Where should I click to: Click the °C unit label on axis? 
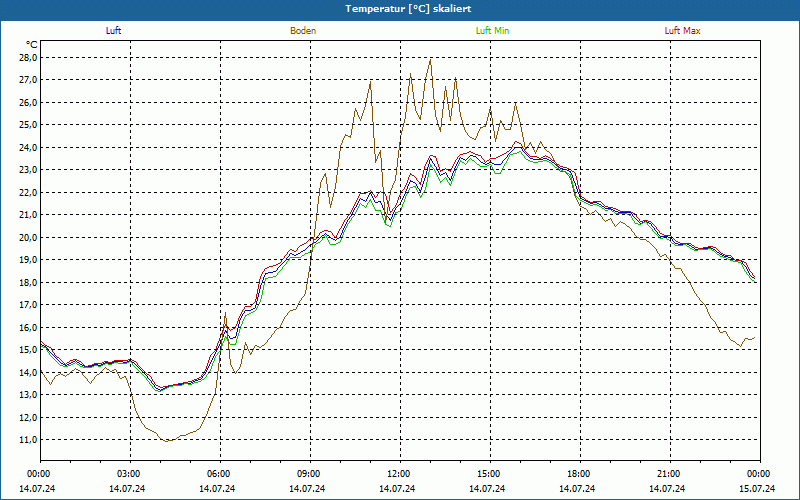[x=31, y=45]
